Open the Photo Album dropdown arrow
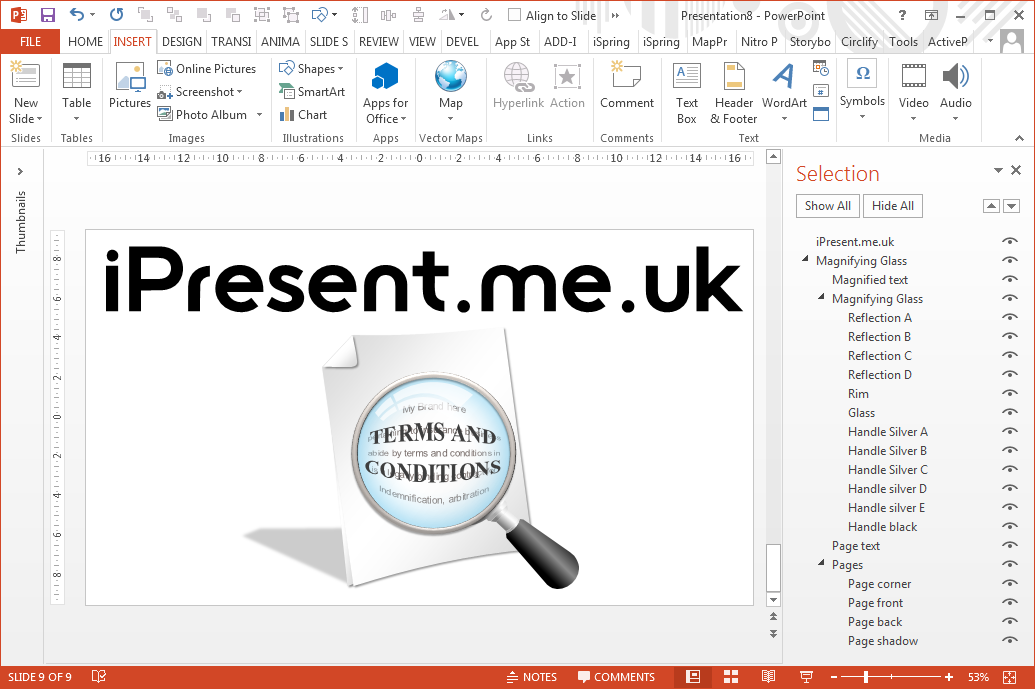The image size is (1035, 689). pyautogui.click(x=259, y=115)
